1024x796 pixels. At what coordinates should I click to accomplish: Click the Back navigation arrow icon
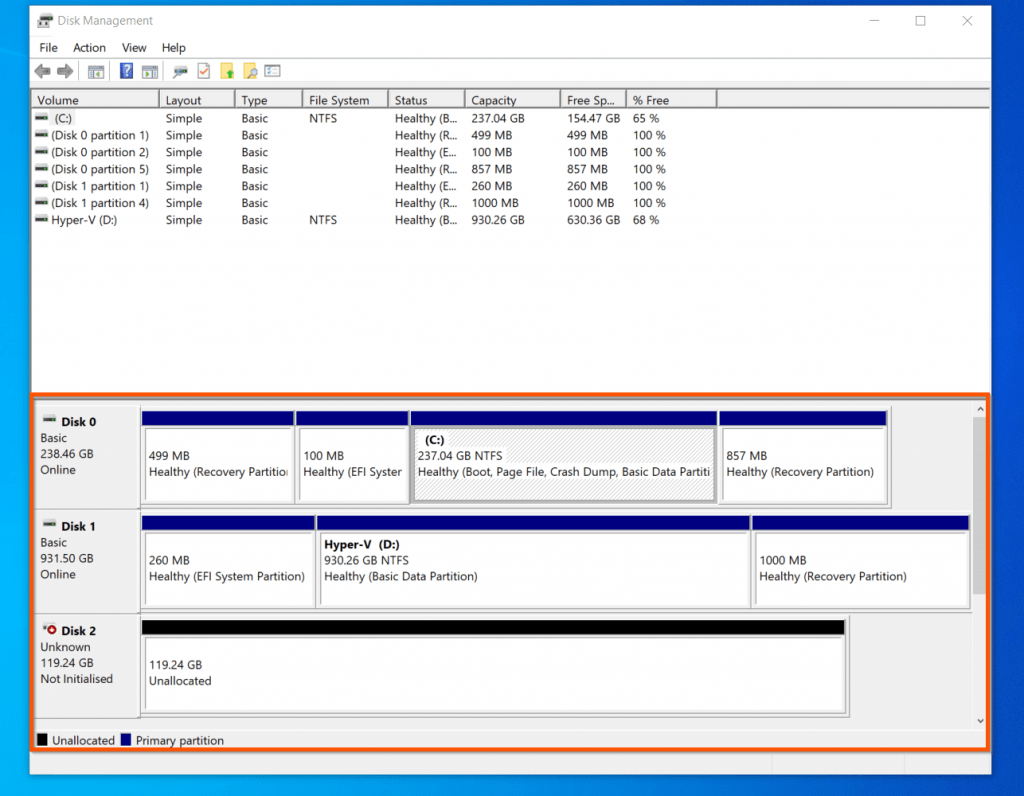[x=42, y=70]
